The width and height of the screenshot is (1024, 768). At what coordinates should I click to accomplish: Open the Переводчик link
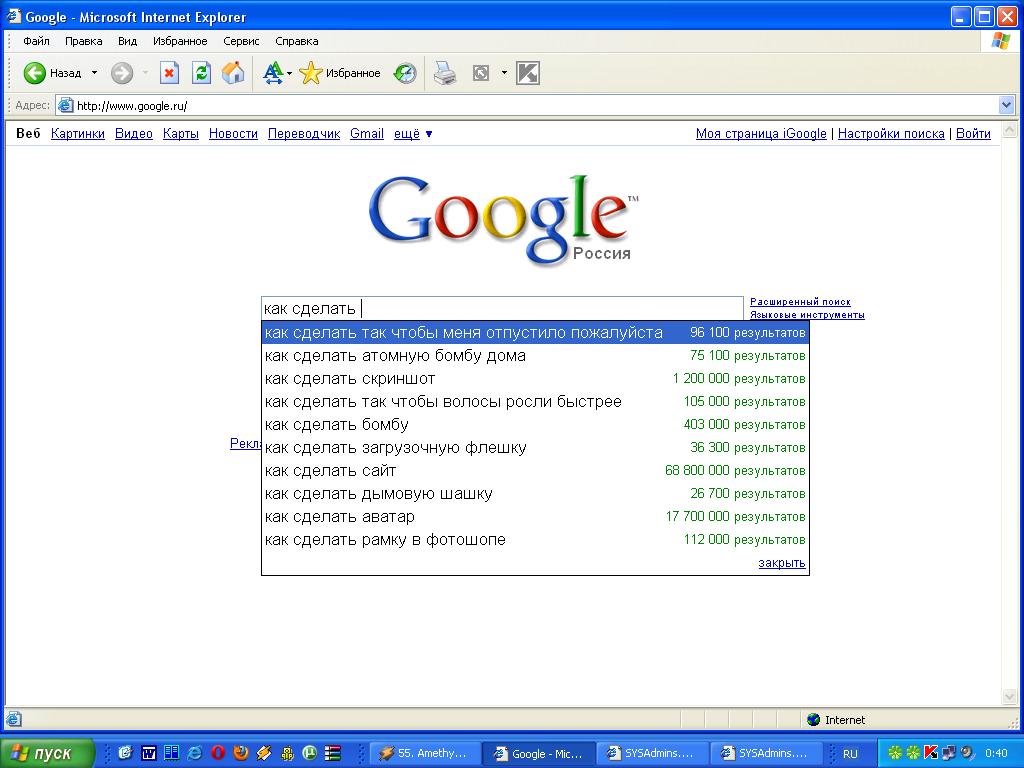click(304, 134)
